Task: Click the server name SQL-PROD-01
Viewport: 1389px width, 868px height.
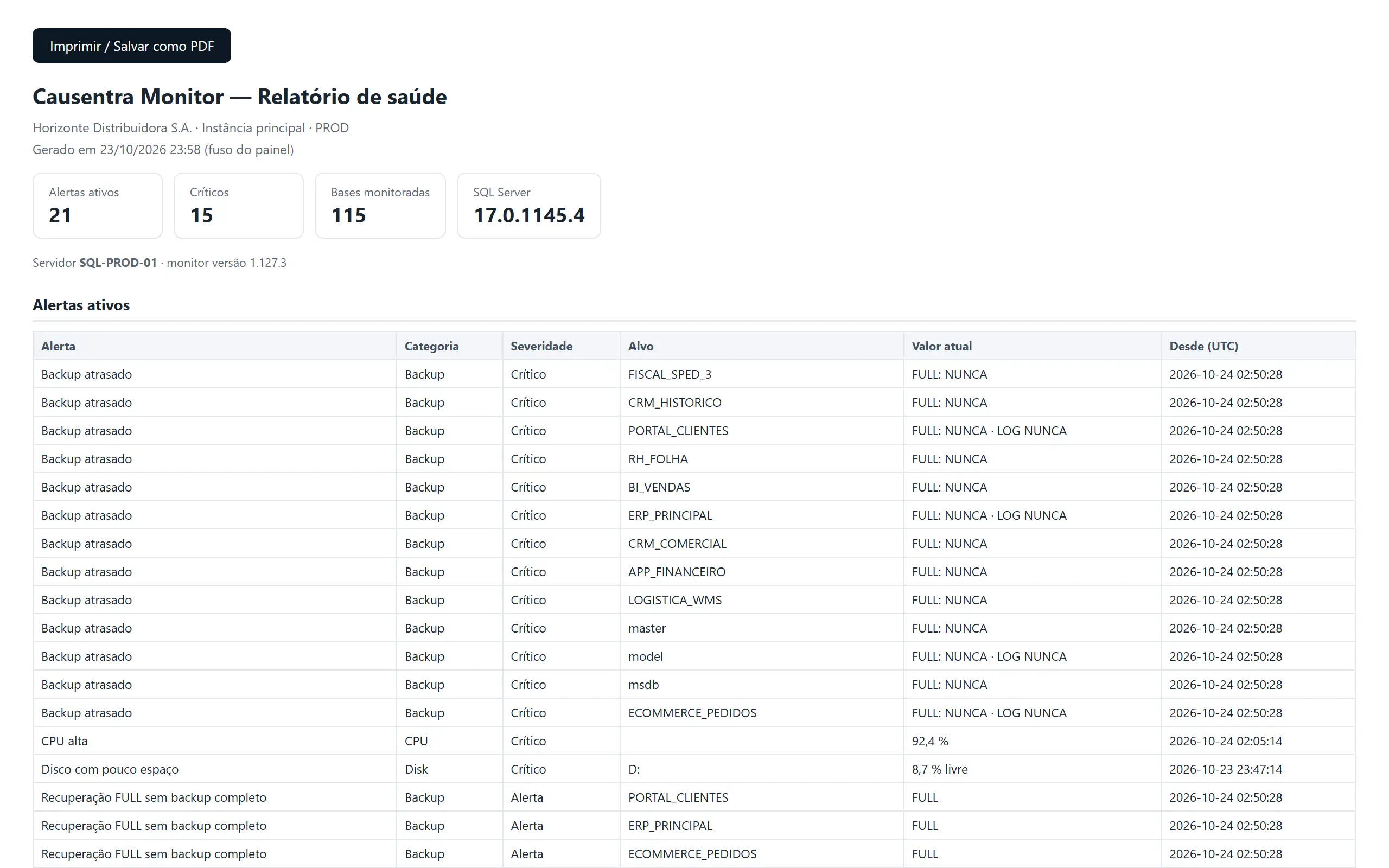Action: (118, 263)
